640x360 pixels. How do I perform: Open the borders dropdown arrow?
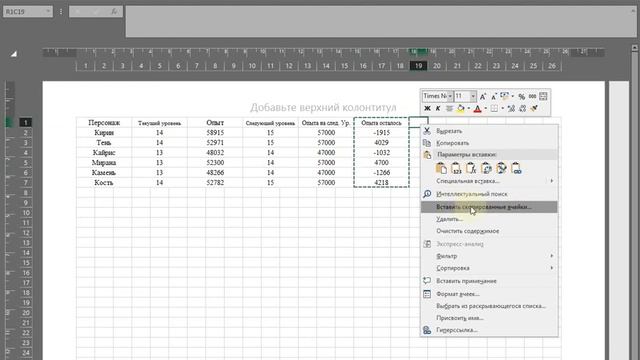pyautogui.click(x=502, y=109)
